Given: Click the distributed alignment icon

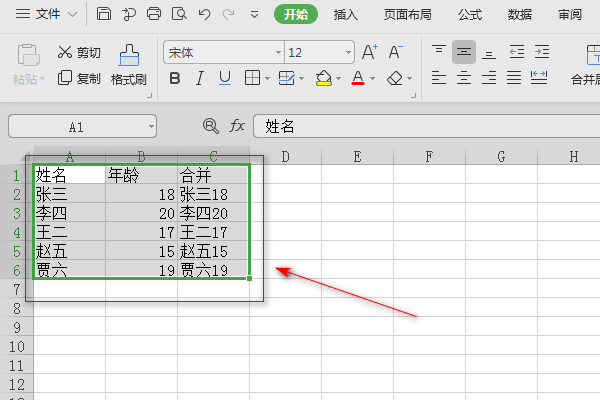Looking at the screenshot, I should [x=539, y=78].
